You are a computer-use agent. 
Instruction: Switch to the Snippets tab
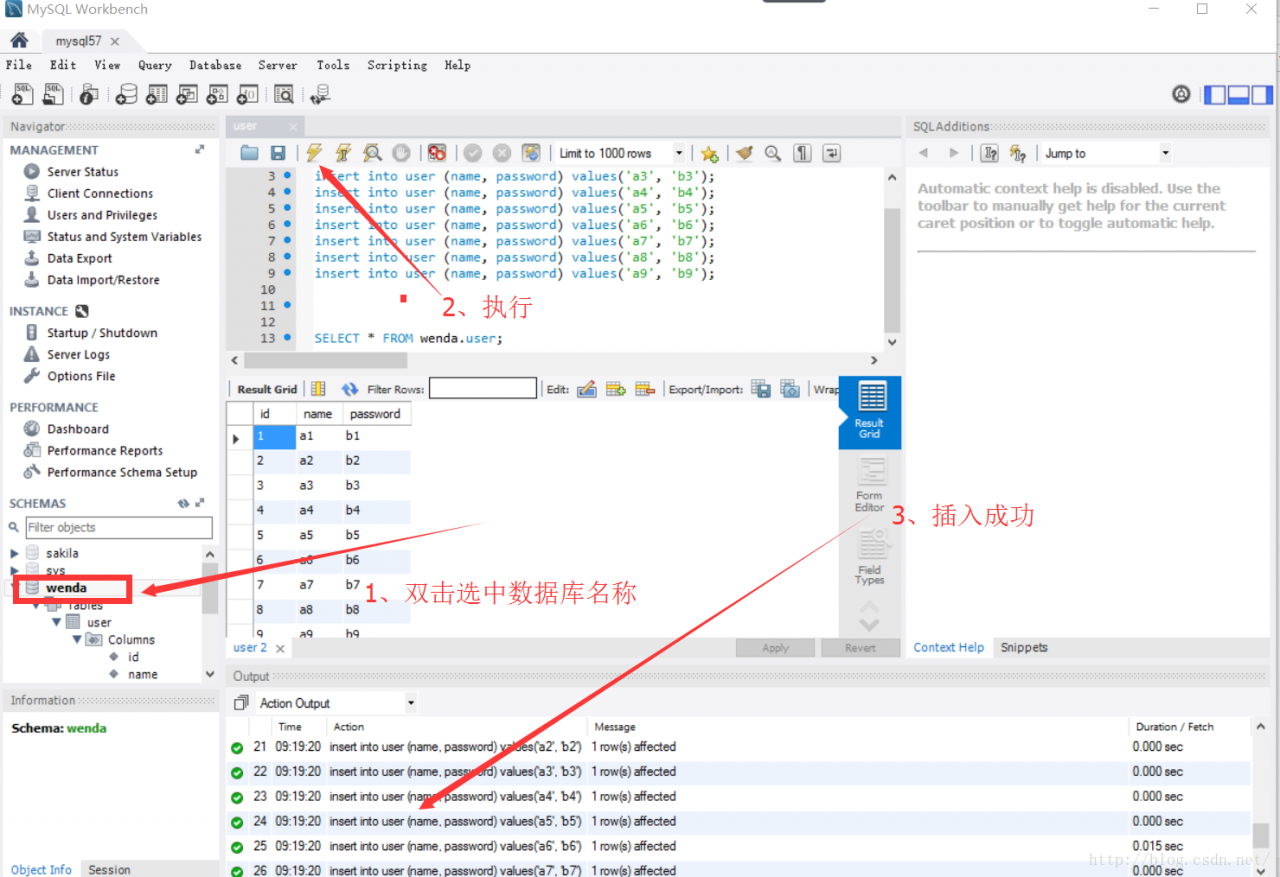click(1023, 647)
